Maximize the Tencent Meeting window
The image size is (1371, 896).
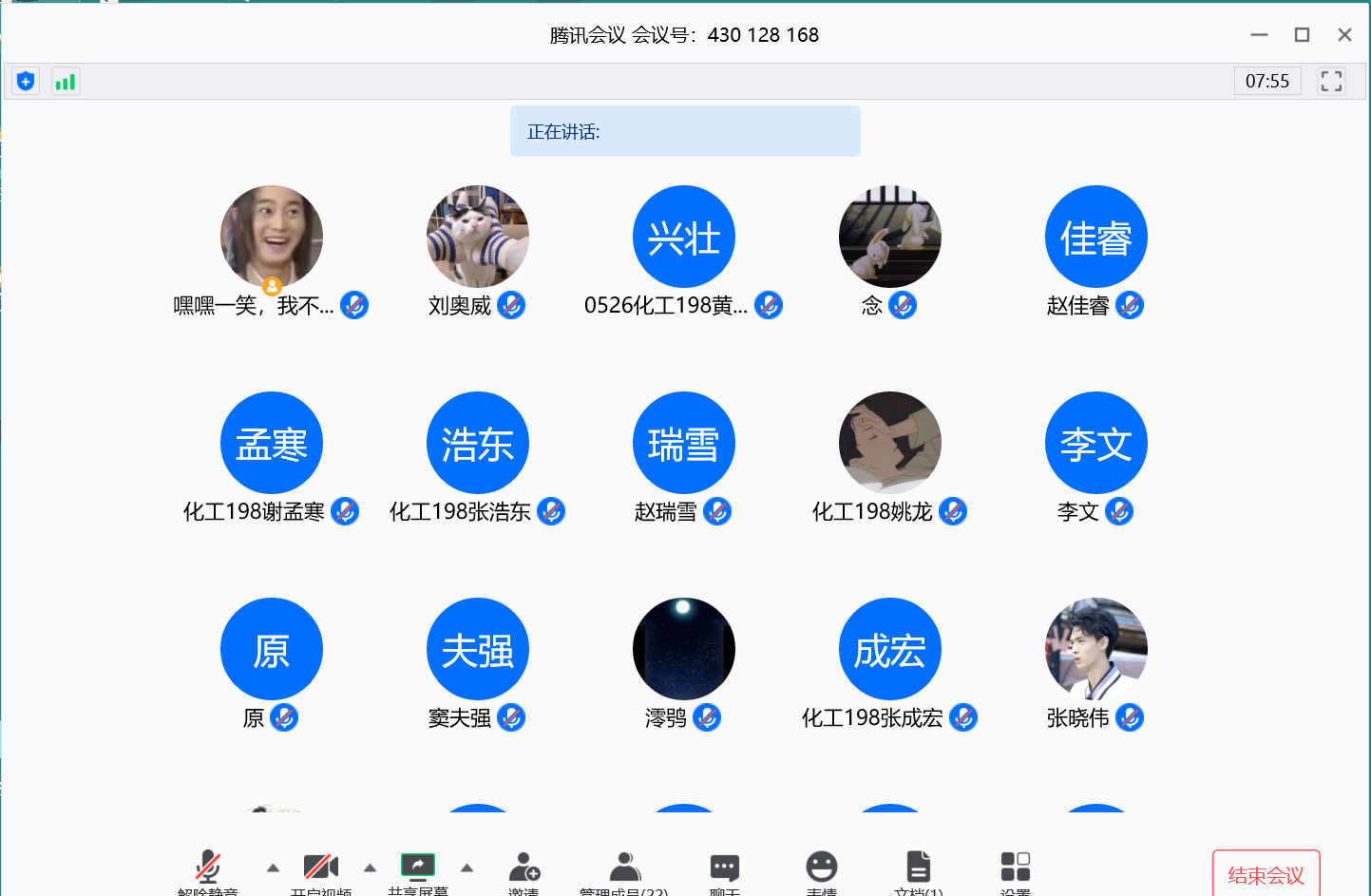1303,35
